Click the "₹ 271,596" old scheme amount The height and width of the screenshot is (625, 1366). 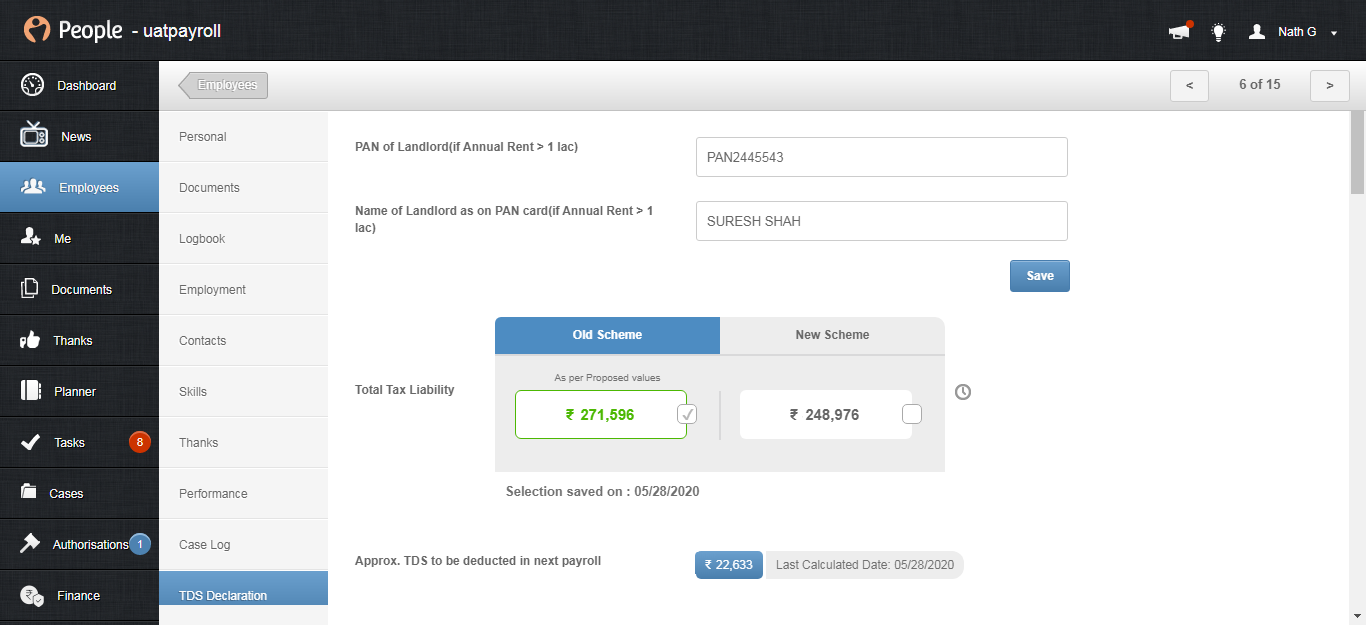[600, 415]
